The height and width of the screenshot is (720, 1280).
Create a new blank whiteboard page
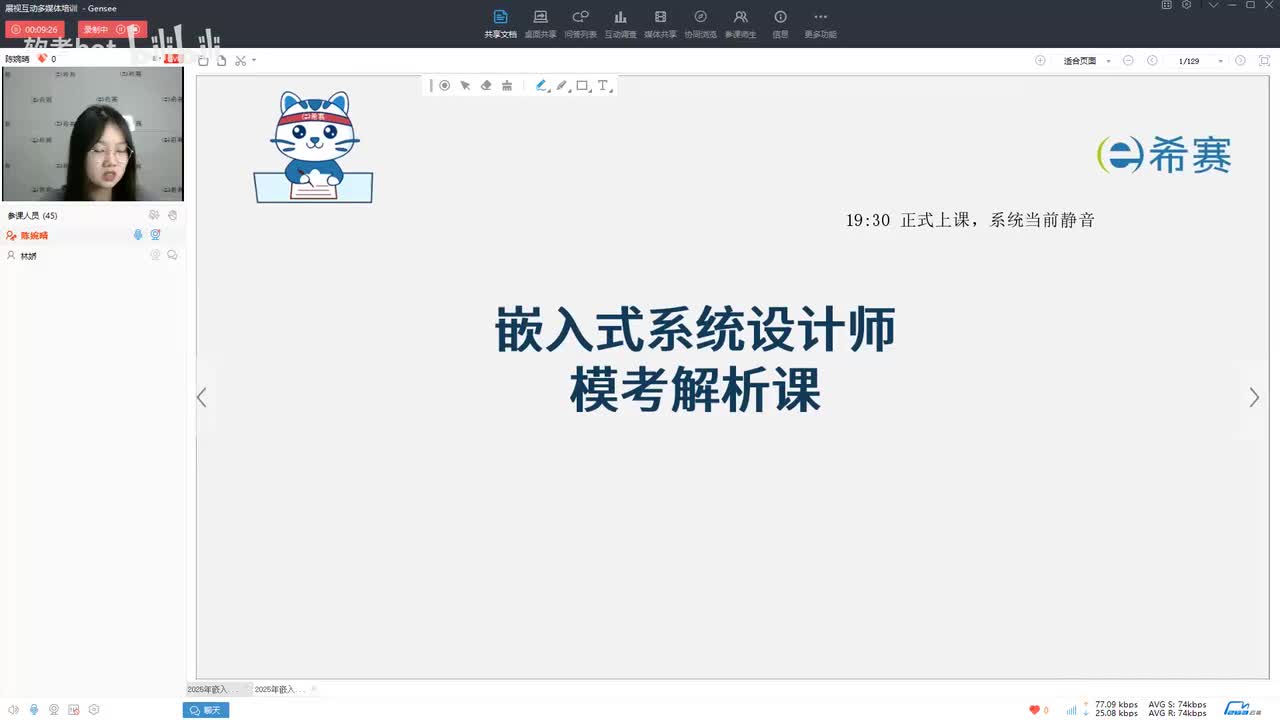(221, 61)
